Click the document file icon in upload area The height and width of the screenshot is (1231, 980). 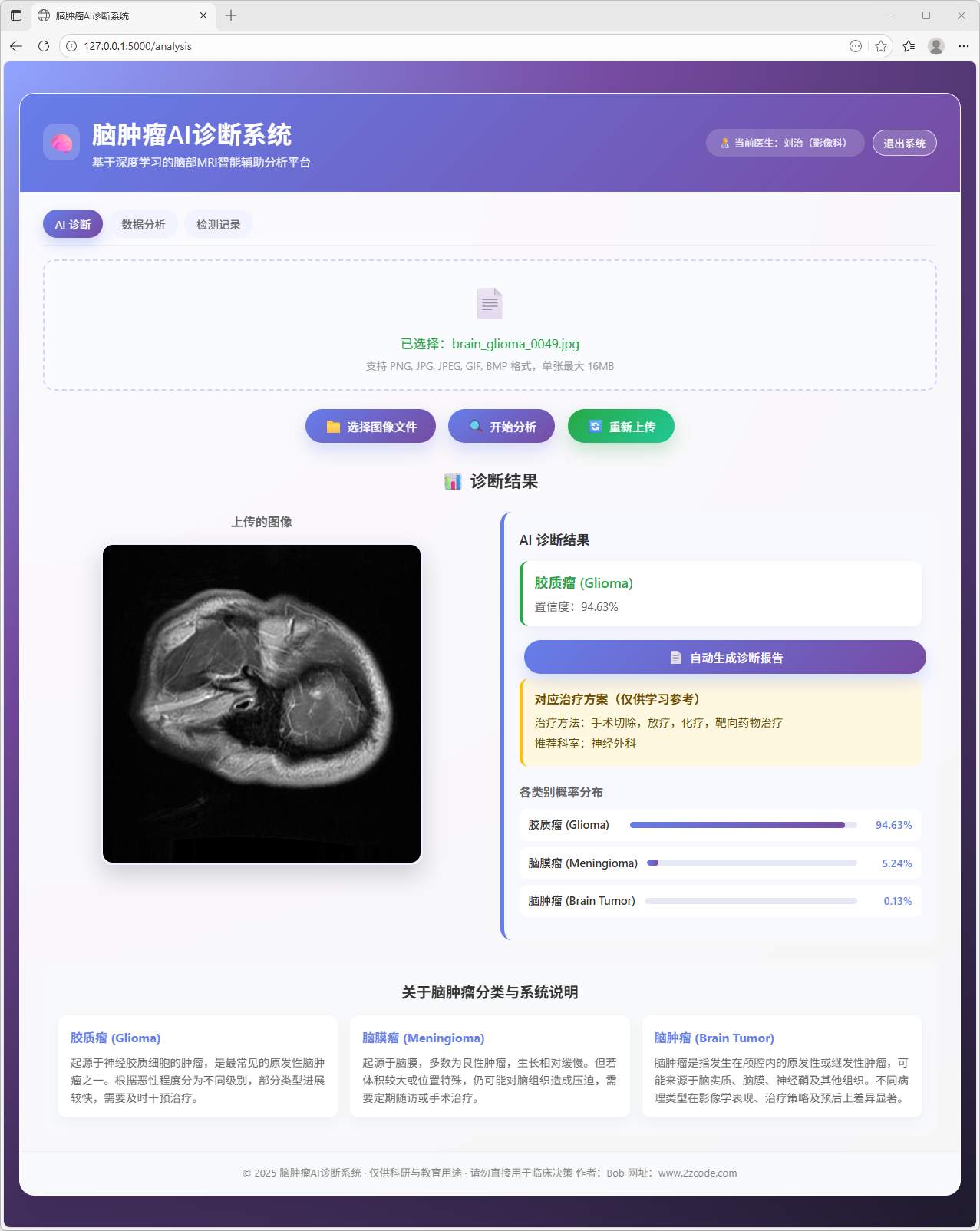coord(490,303)
